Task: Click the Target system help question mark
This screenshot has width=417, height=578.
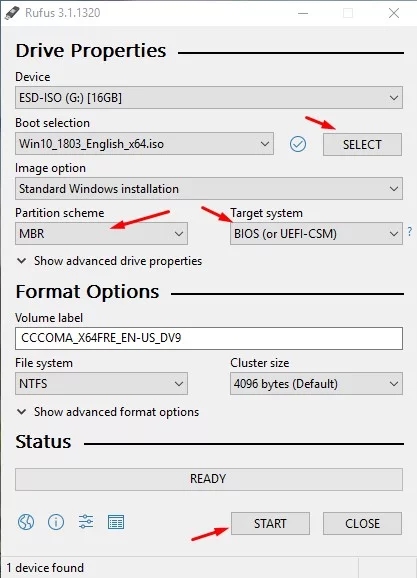Action: coord(410,231)
